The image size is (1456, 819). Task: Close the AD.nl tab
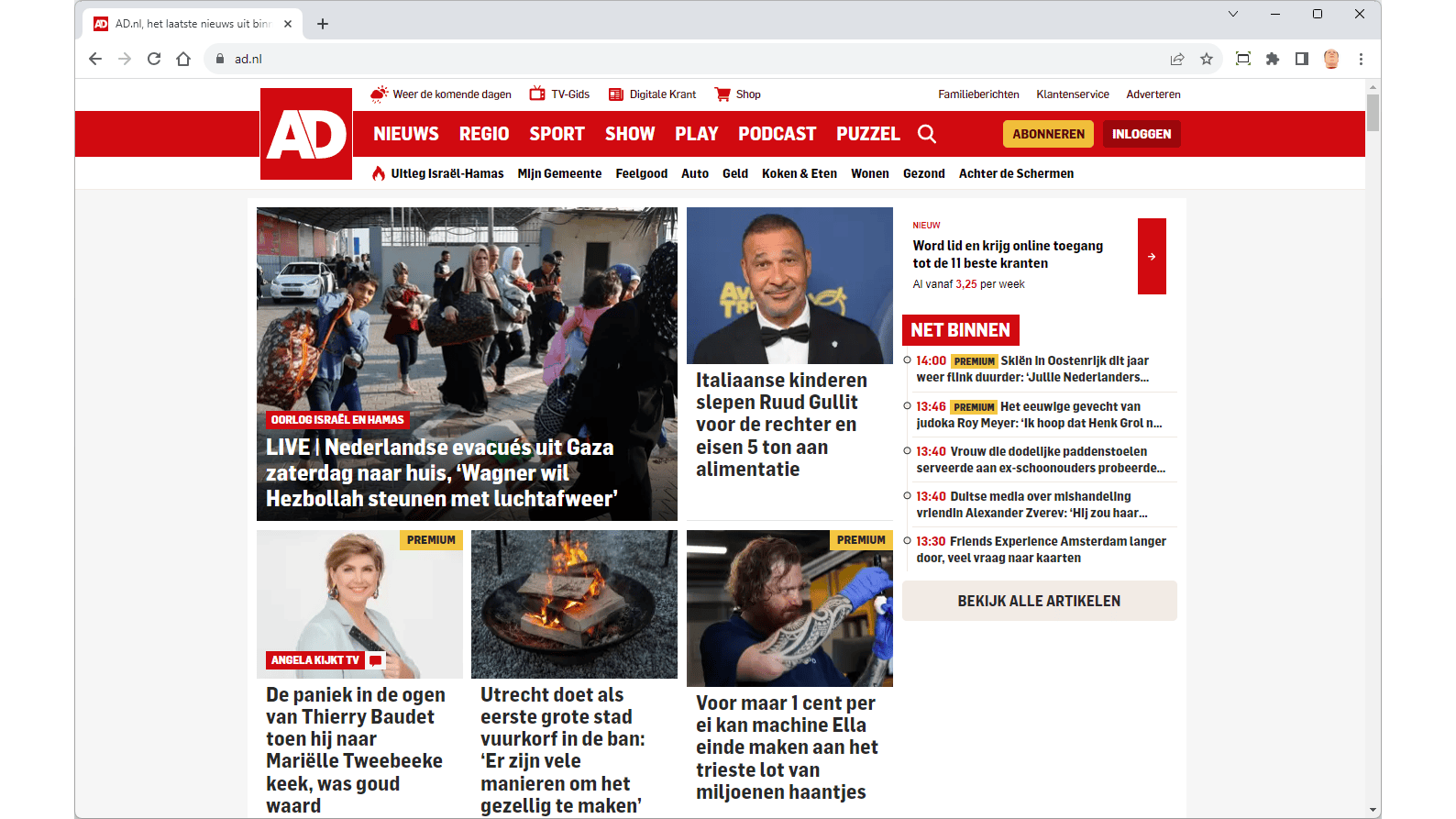click(x=288, y=24)
